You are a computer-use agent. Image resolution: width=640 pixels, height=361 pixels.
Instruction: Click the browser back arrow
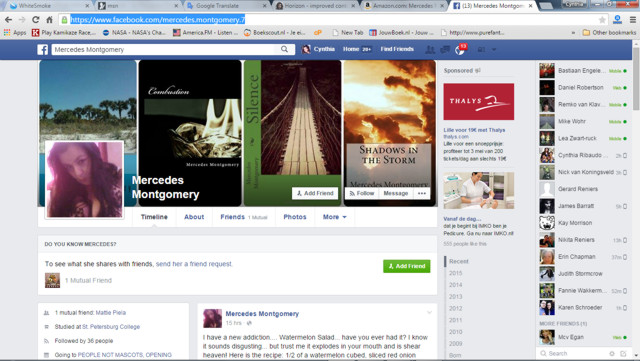pos(9,20)
